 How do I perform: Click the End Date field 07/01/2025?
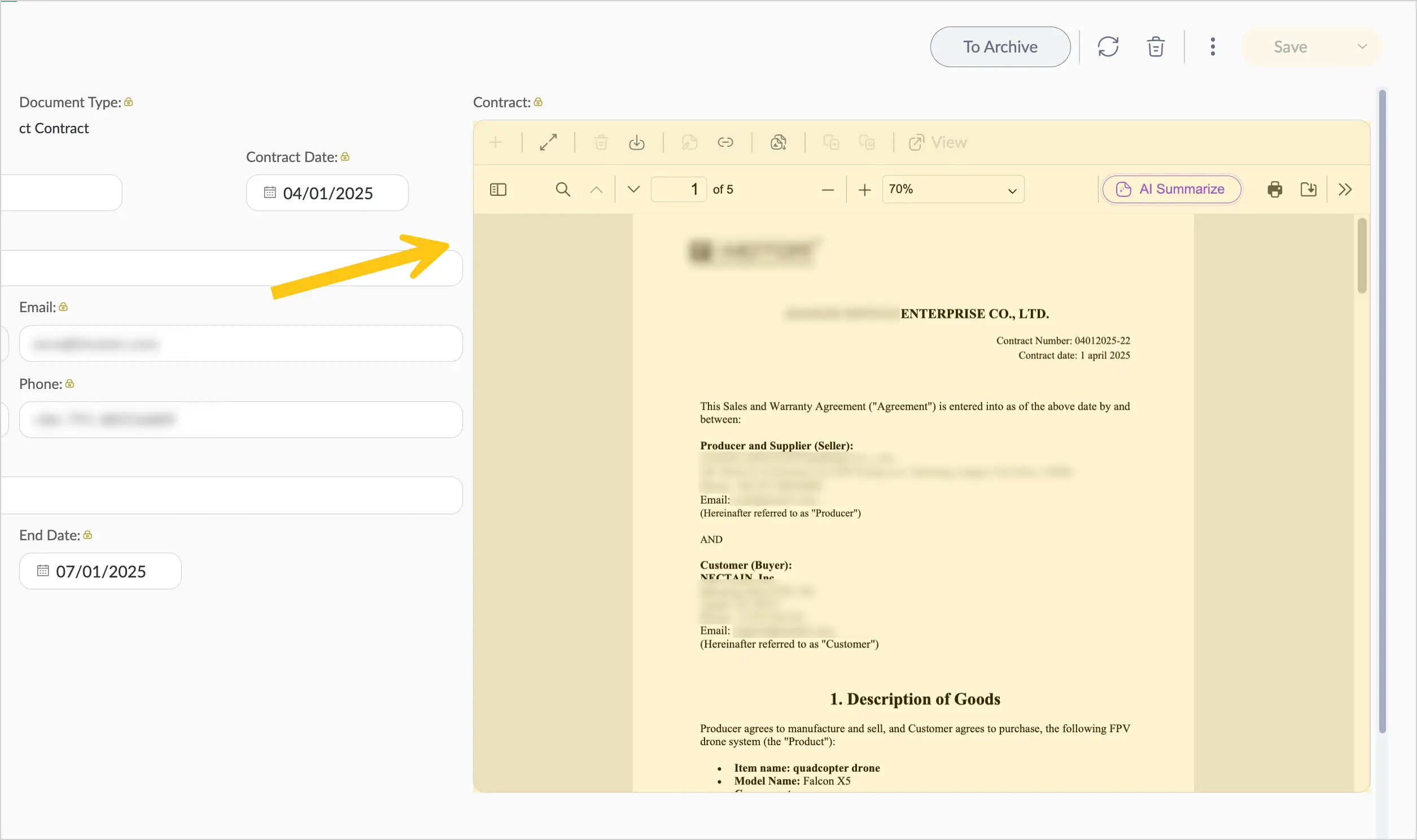tap(100, 571)
